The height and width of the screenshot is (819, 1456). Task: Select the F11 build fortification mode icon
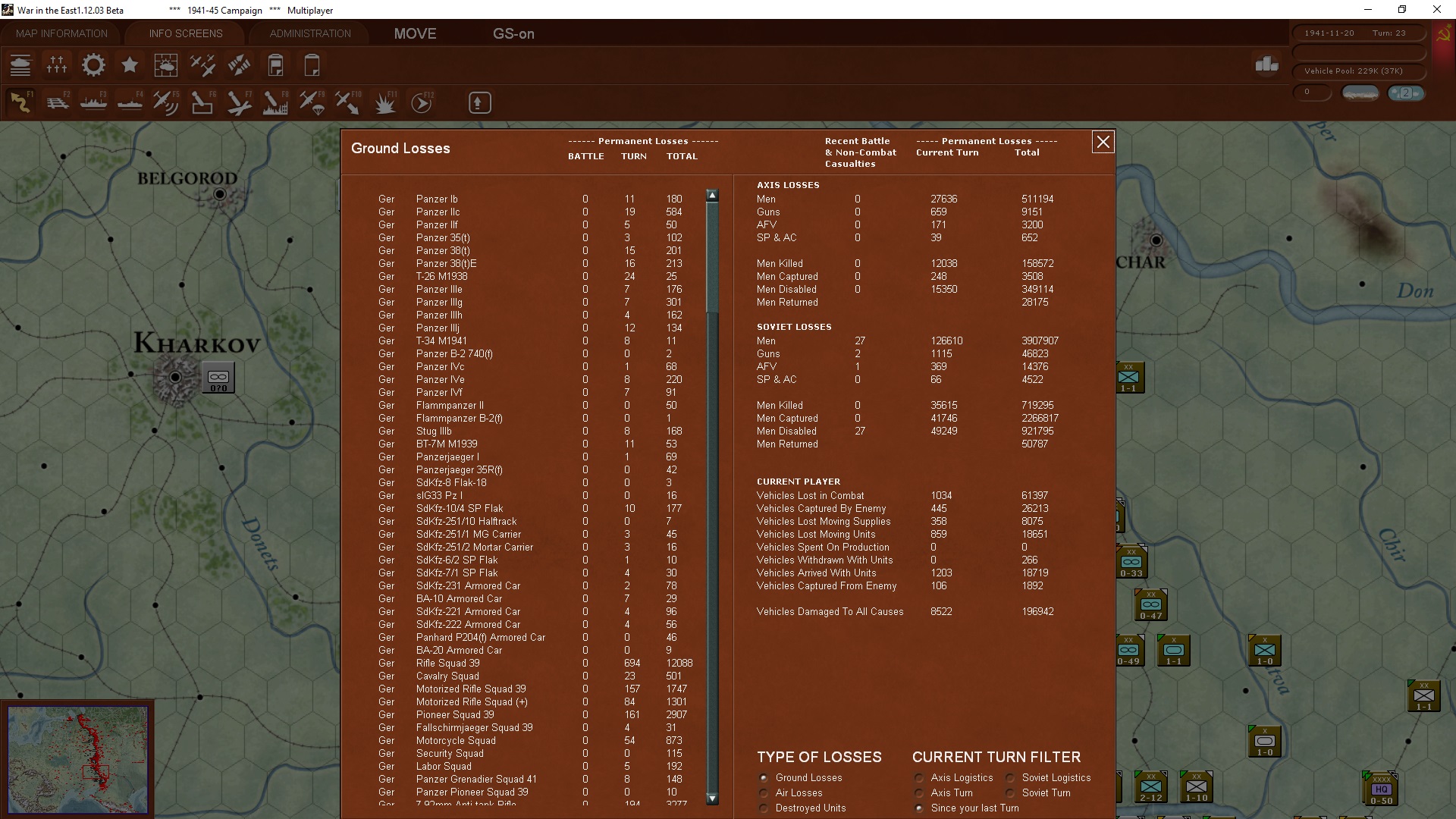(x=384, y=102)
